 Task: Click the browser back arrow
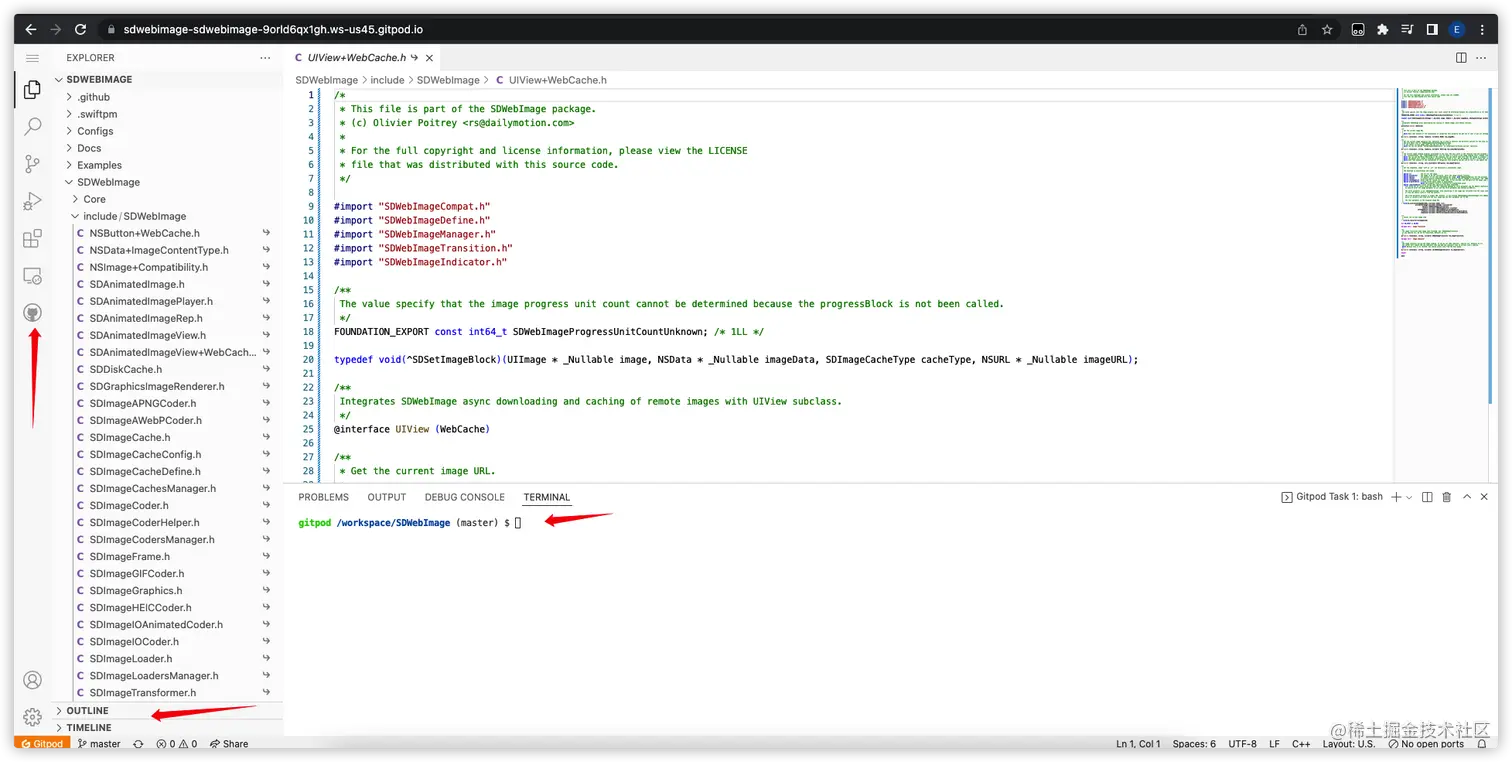[x=31, y=30]
